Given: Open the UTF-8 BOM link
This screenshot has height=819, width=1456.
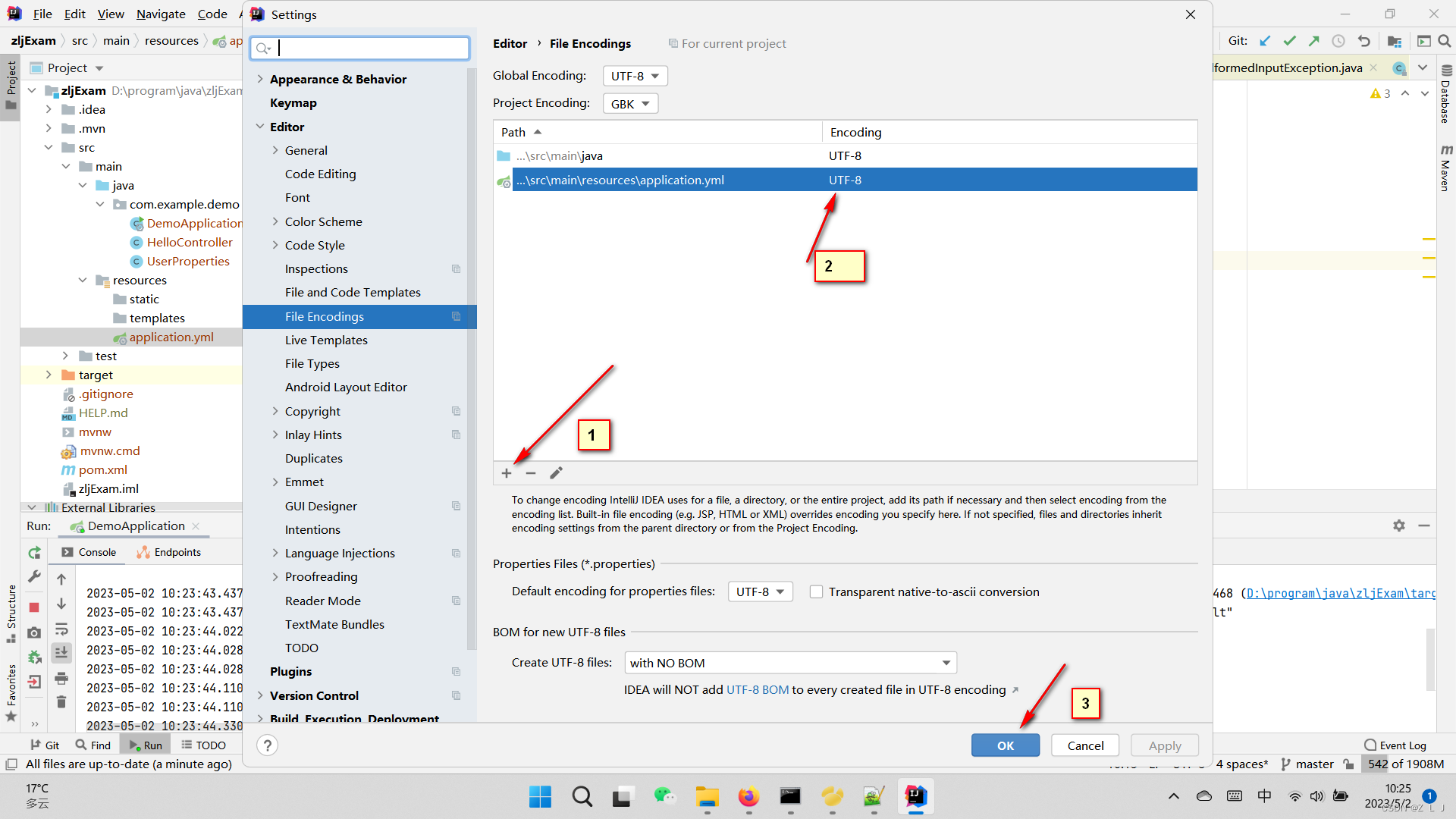Looking at the screenshot, I should point(758,690).
